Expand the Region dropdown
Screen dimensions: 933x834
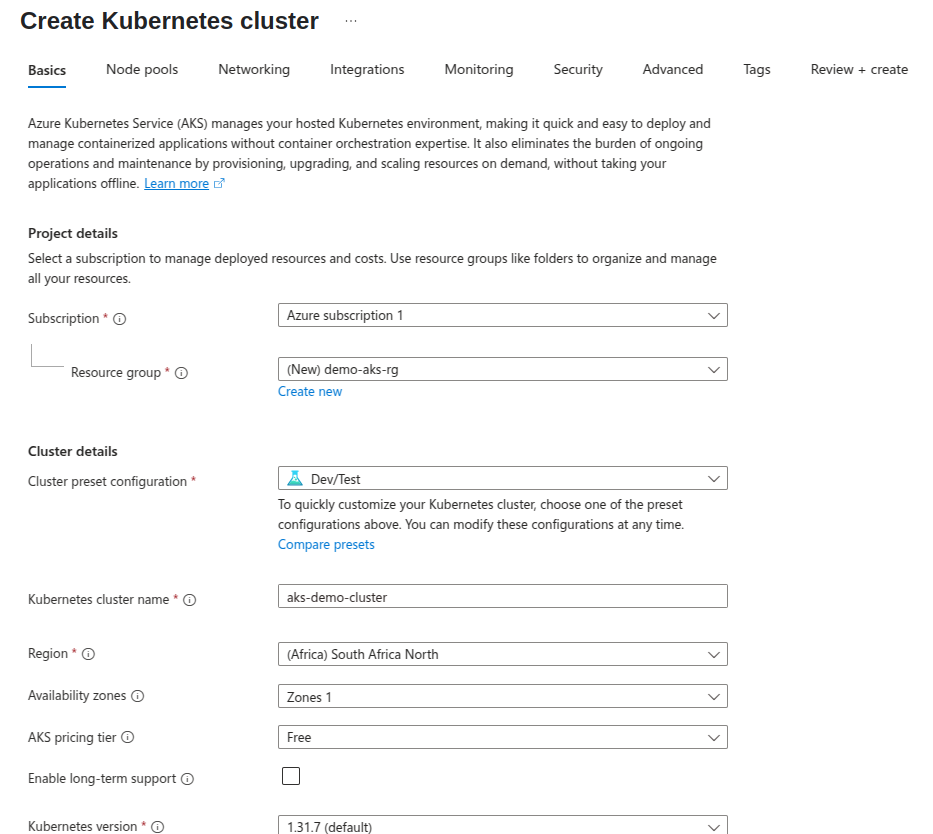click(503, 654)
